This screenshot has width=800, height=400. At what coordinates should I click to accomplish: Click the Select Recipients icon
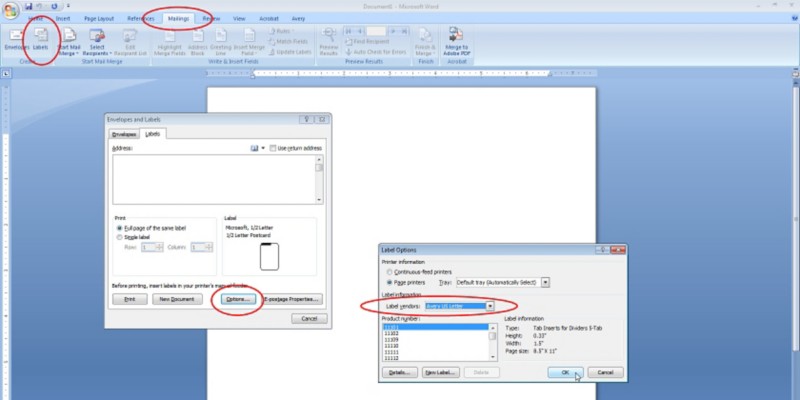tap(98, 42)
